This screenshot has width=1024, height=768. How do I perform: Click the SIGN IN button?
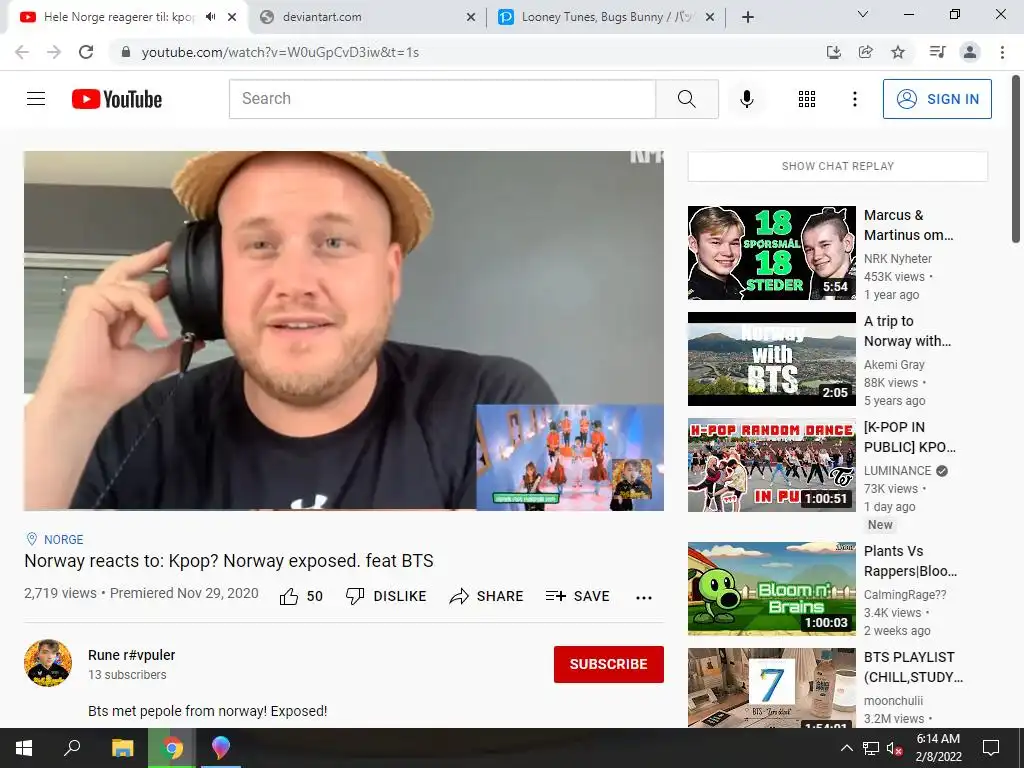coord(937,99)
